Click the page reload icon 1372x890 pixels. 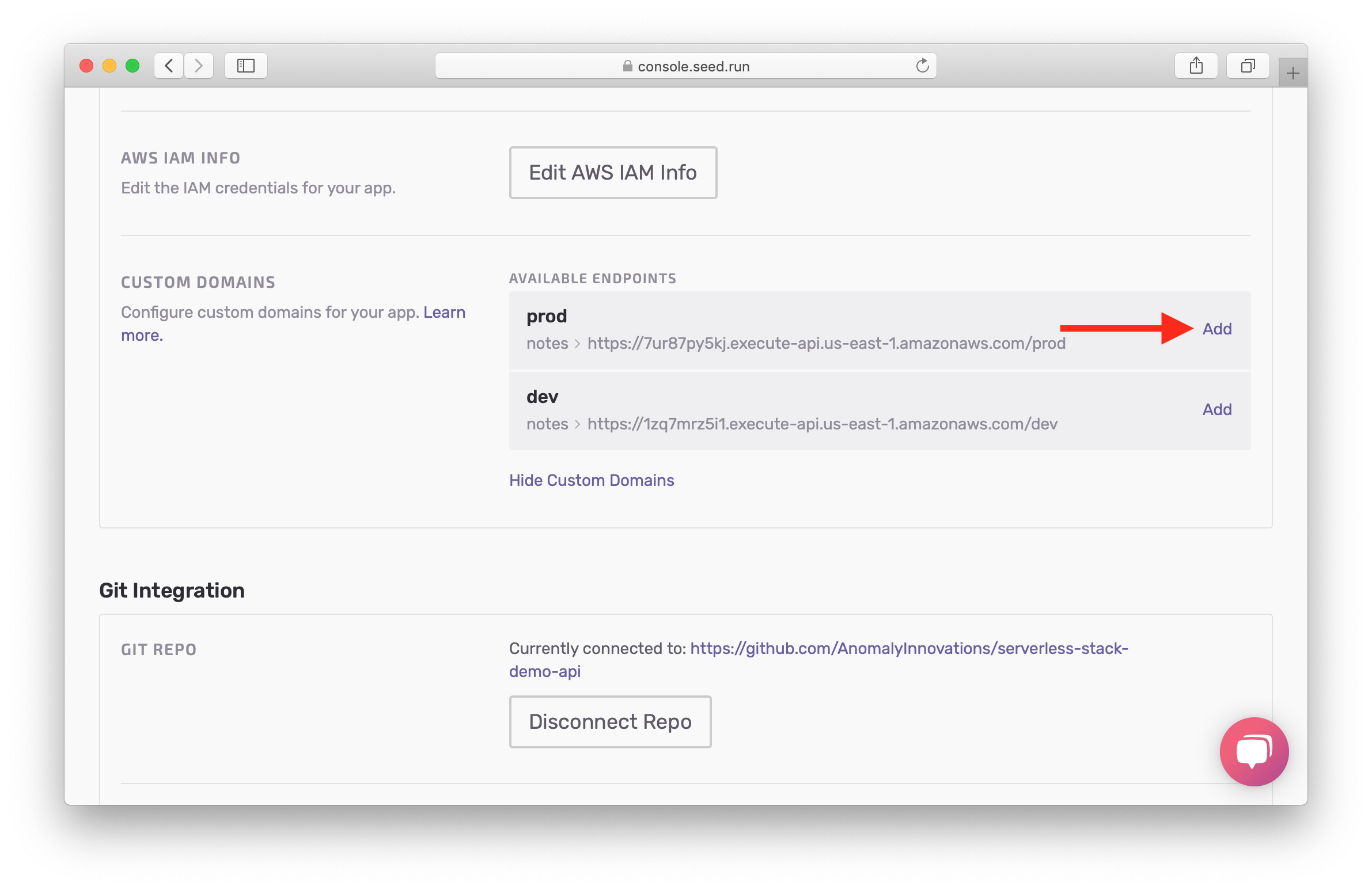pos(922,66)
